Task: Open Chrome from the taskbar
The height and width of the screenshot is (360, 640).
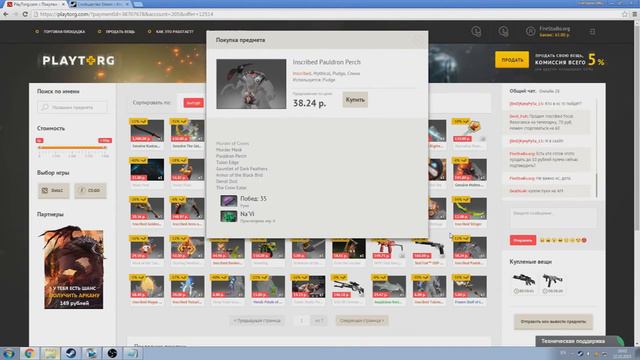Action: (29, 353)
